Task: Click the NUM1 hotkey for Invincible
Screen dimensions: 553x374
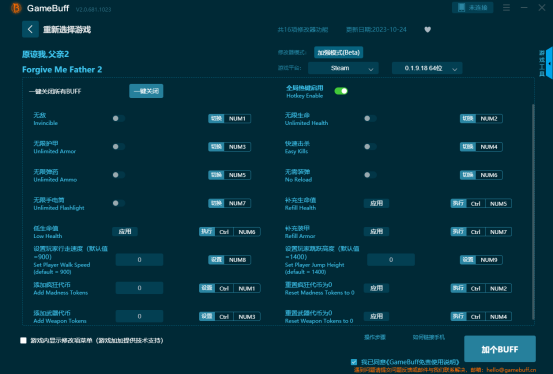Action: pyautogui.click(x=237, y=119)
